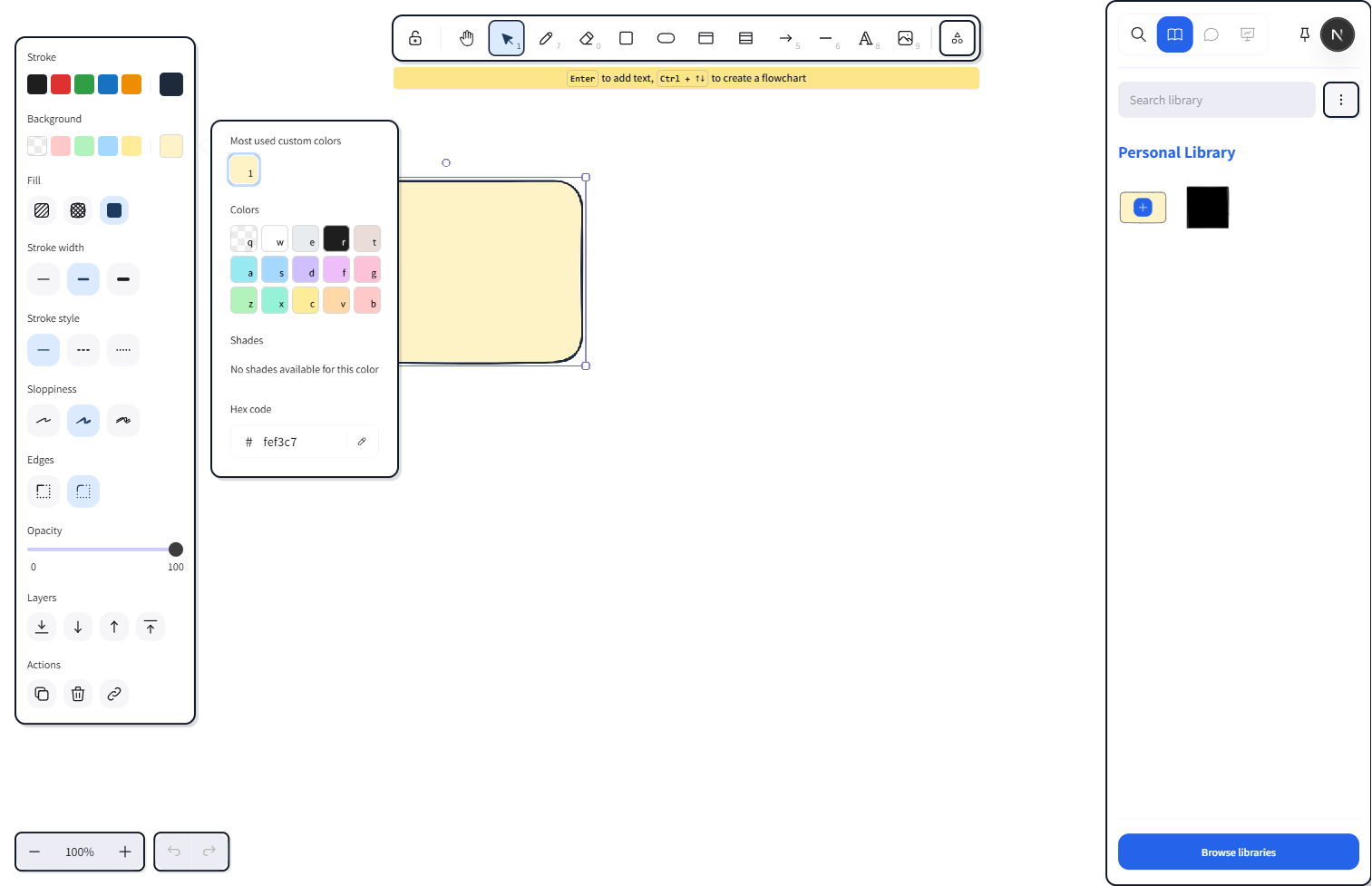Select the table rows tool

745,38
